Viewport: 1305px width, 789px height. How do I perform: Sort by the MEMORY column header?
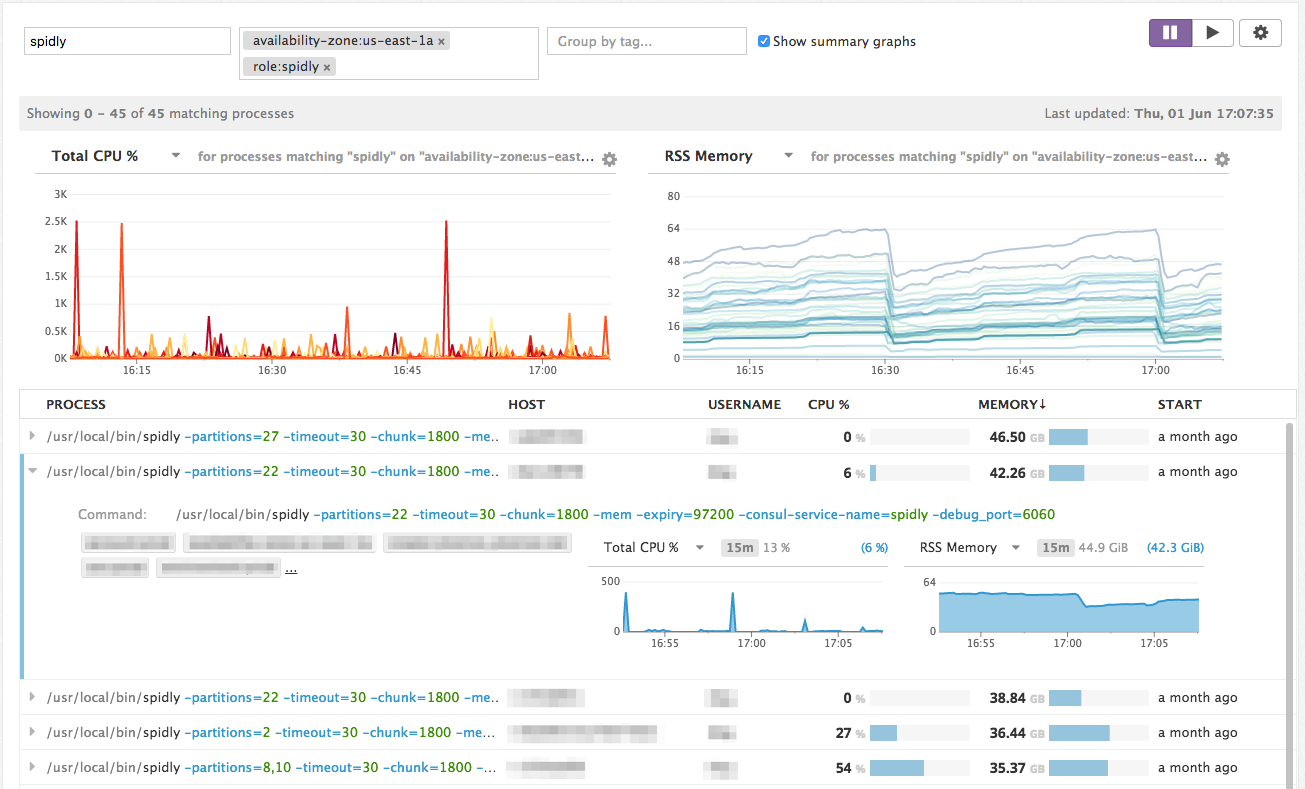pyautogui.click(x=1011, y=405)
